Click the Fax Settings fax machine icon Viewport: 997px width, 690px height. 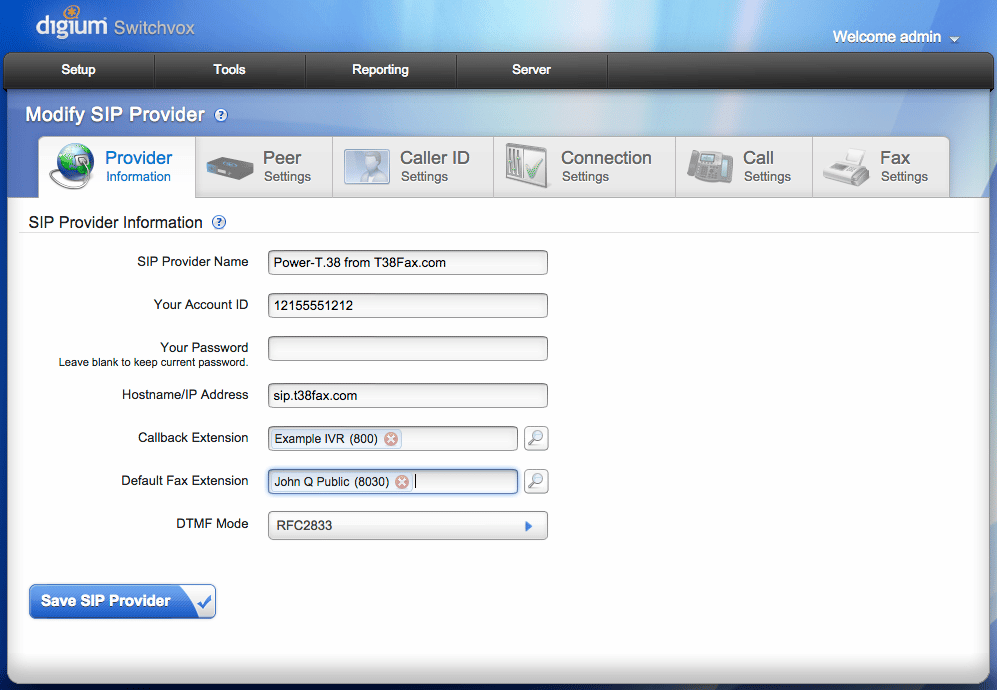[846, 167]
